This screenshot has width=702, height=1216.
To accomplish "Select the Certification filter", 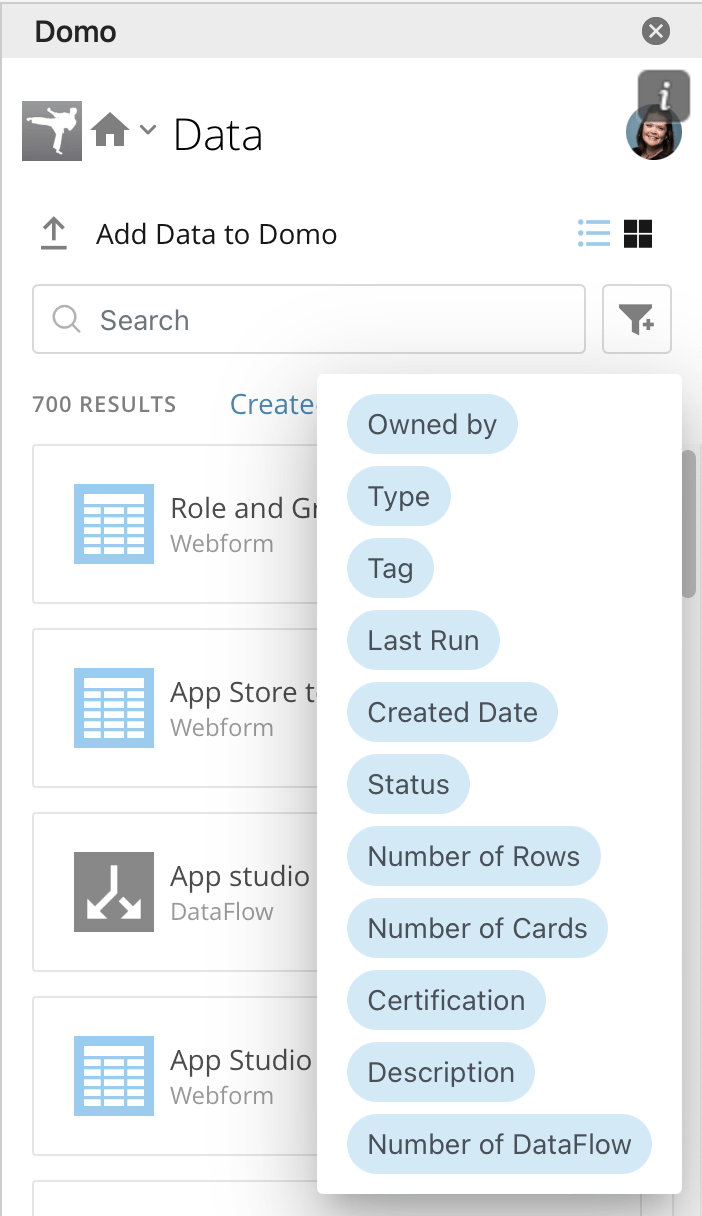I will point(446,1001).
